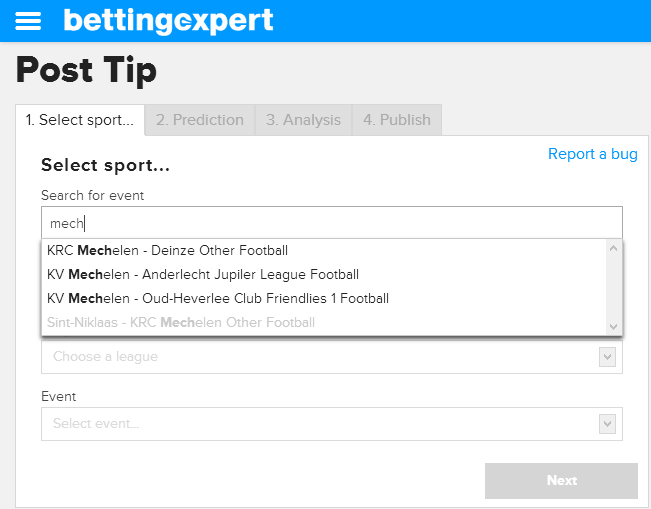Open the hamburger menu icon

[28, 21]
